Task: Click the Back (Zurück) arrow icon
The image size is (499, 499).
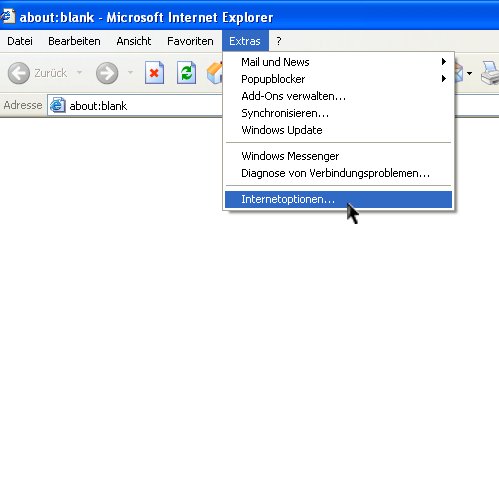Action: (x=19, y=73)
